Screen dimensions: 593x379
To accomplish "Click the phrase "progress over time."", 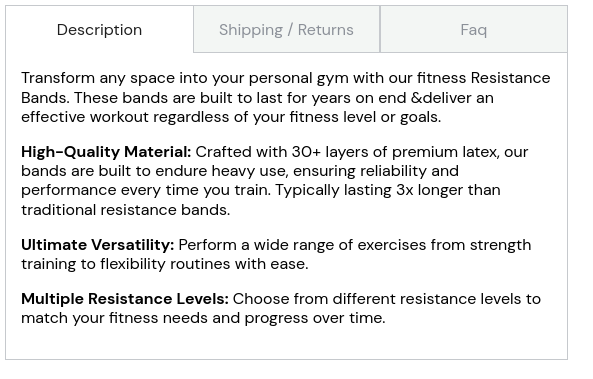I will click(x=315, y=318).
